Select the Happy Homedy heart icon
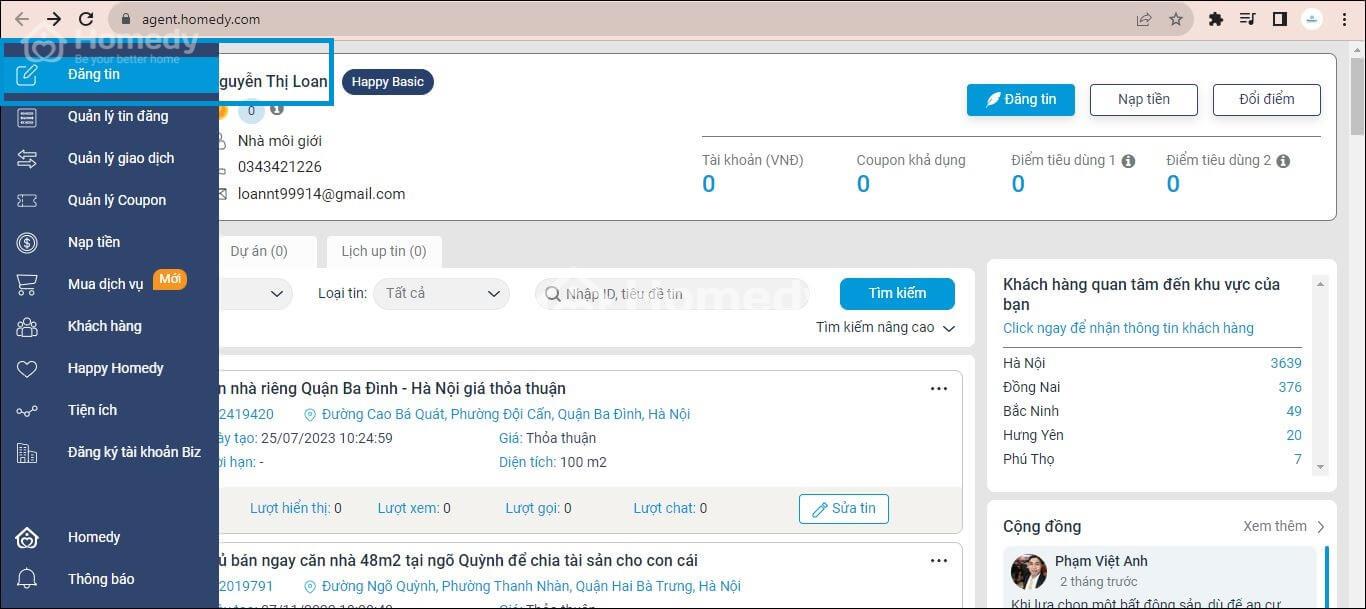 click(x=27, y=368)
